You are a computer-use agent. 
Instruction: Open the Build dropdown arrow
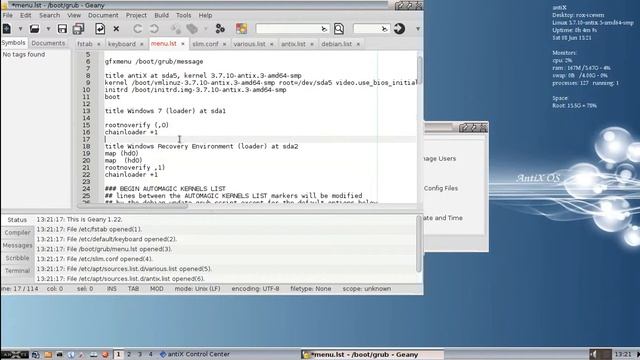pyautogui.click(x=205, y=29)
